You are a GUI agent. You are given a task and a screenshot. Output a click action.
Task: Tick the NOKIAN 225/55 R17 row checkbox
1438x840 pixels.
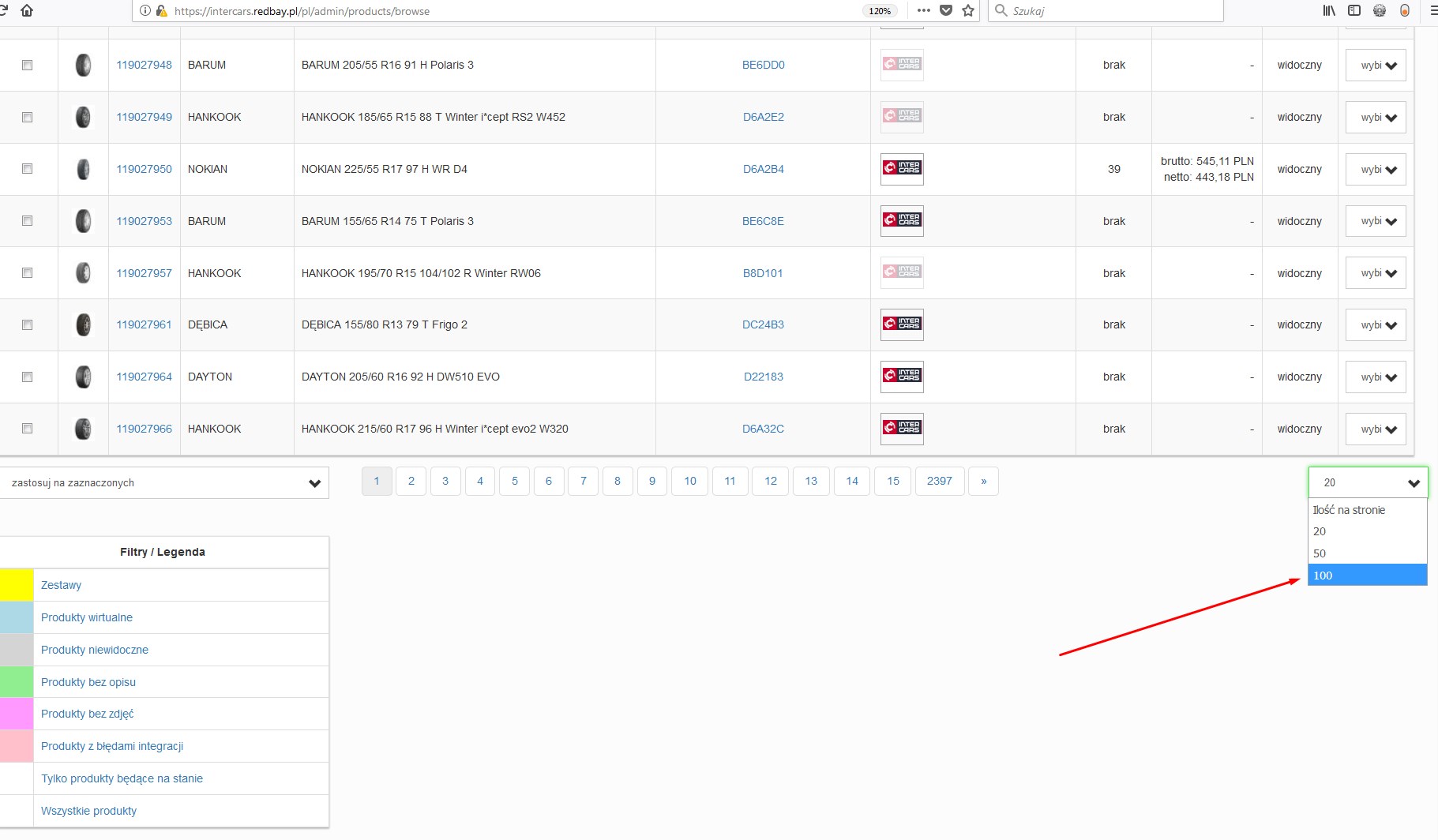tap(28, 169)
